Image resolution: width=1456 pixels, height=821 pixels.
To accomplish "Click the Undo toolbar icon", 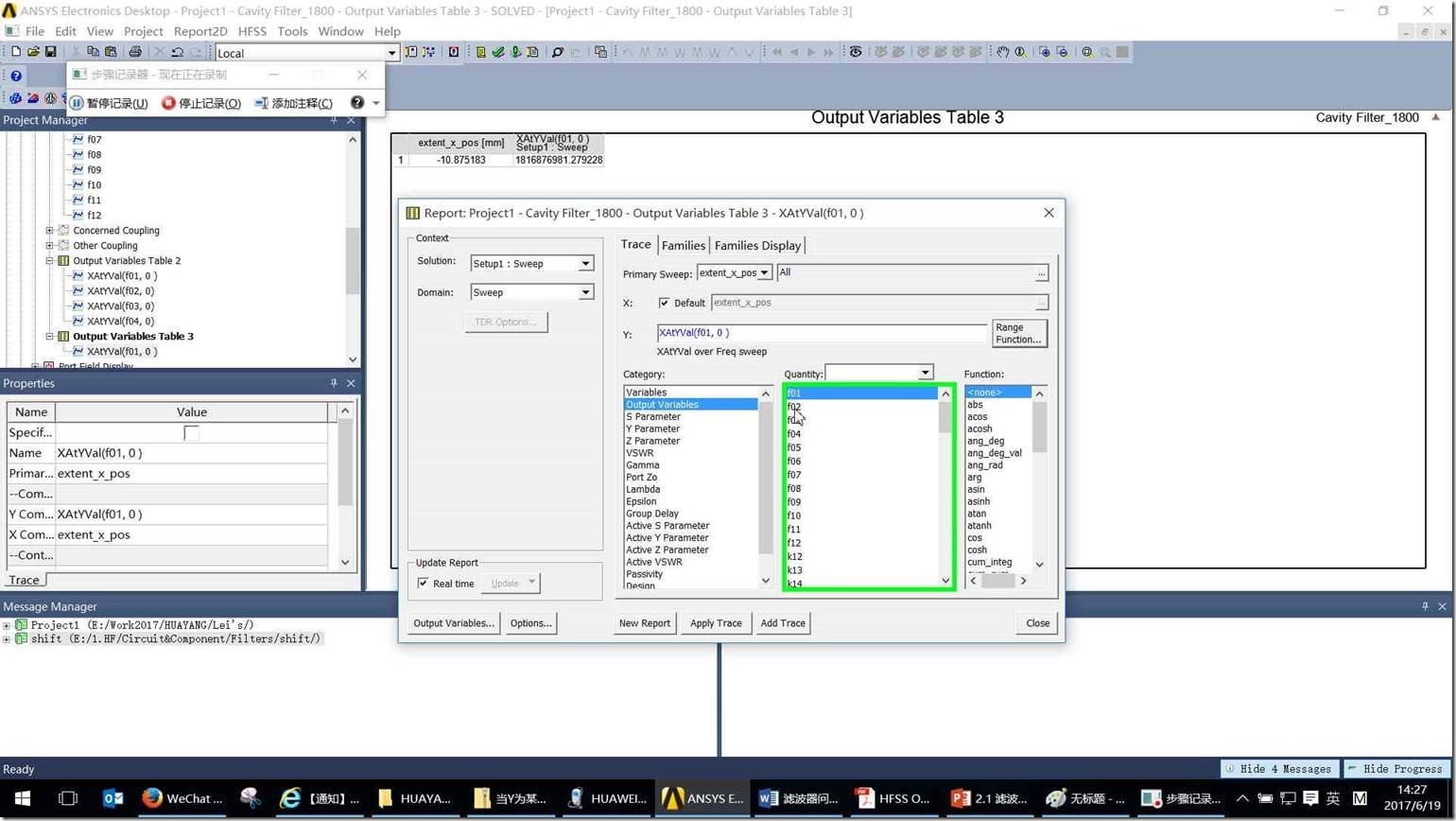I will click(177, 52).
